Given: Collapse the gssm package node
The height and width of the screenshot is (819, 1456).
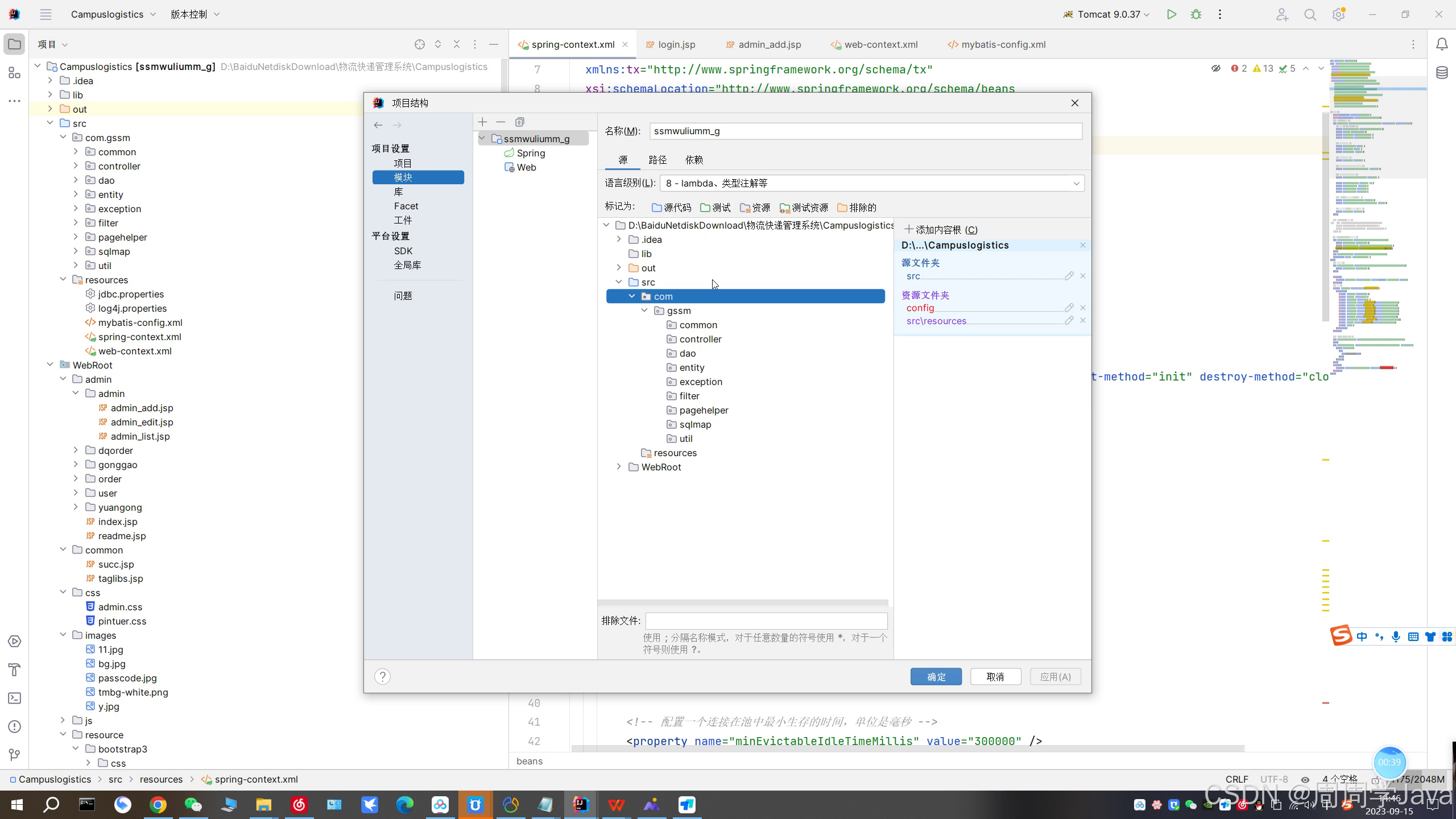Looking at the screenshot, I should click(x=644, y=311).
